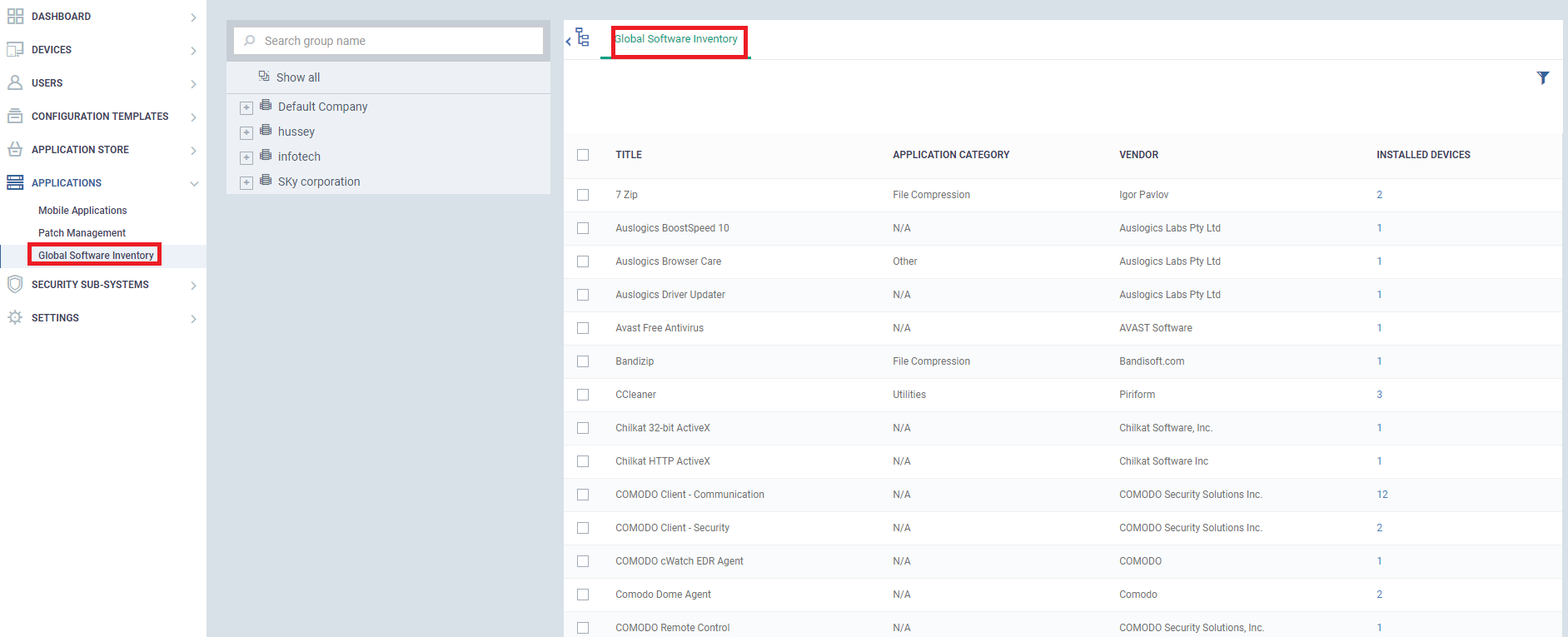Image resolution: width=1568 pixels, height=637 pixels.
Task: Click the Users person icon
Action: click(15, 83)
